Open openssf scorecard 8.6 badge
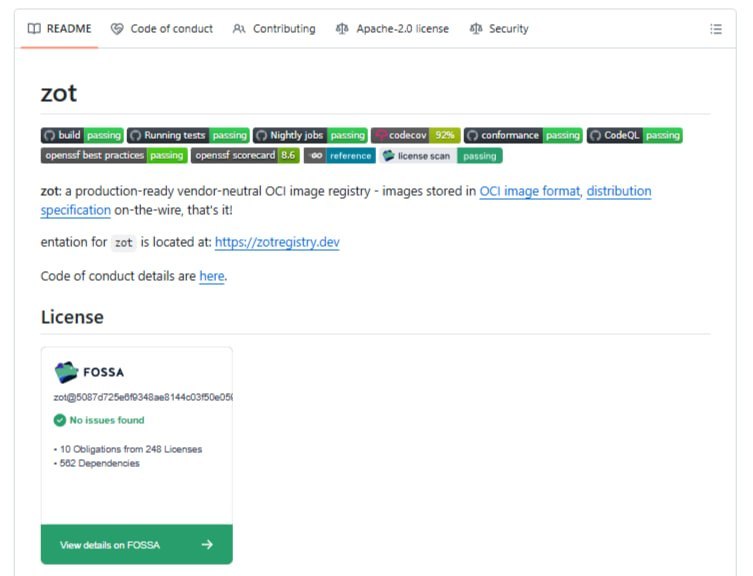This screenshot has height=576, width=753. click(245, 156)
